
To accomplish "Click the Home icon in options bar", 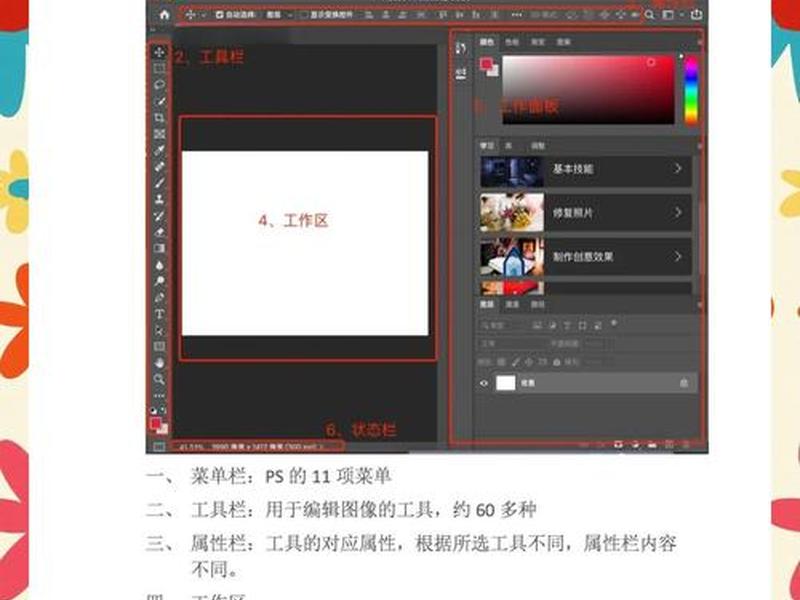I will [164, 15].
